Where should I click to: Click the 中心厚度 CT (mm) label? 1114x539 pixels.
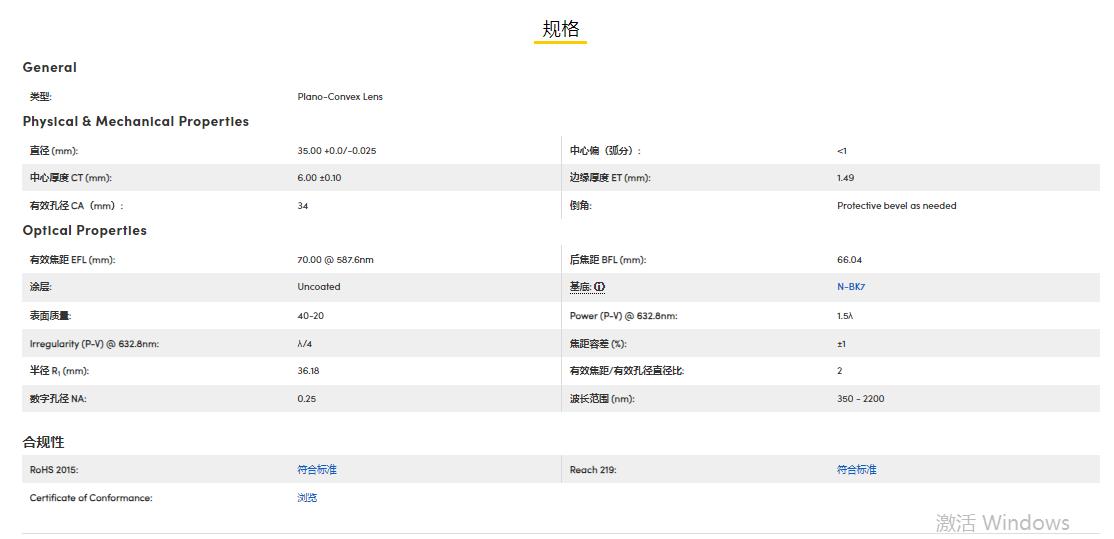70,178
